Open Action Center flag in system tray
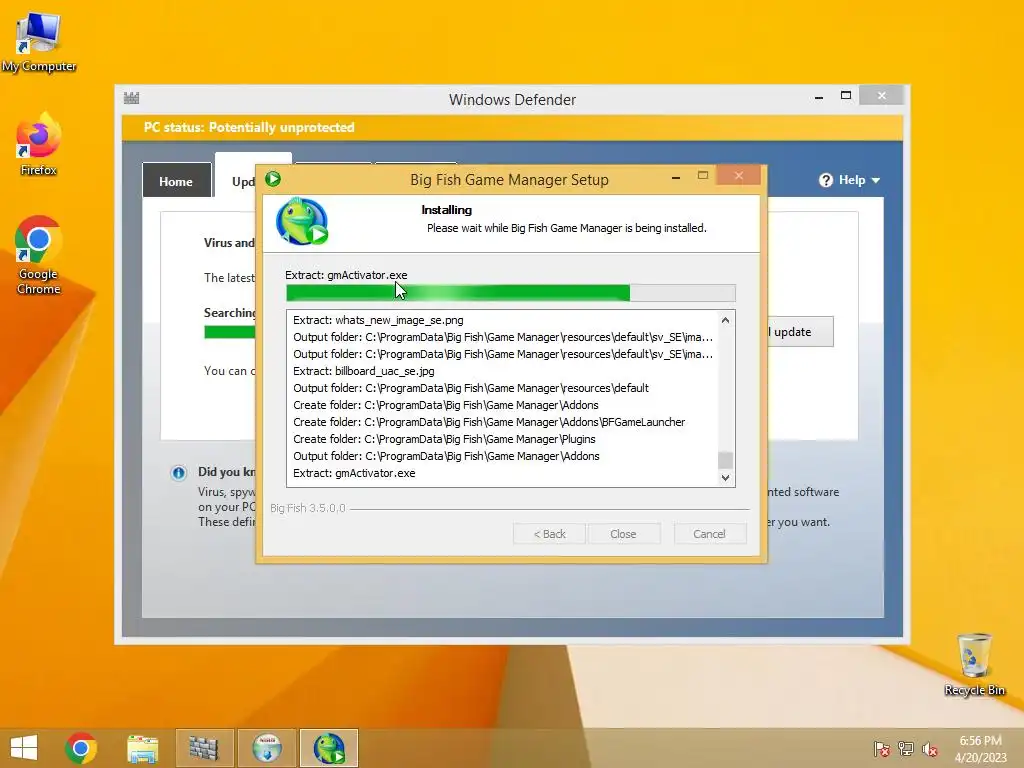Image resolution: width=1024 pixels, height=768 pixels. [x=882, y=749]
